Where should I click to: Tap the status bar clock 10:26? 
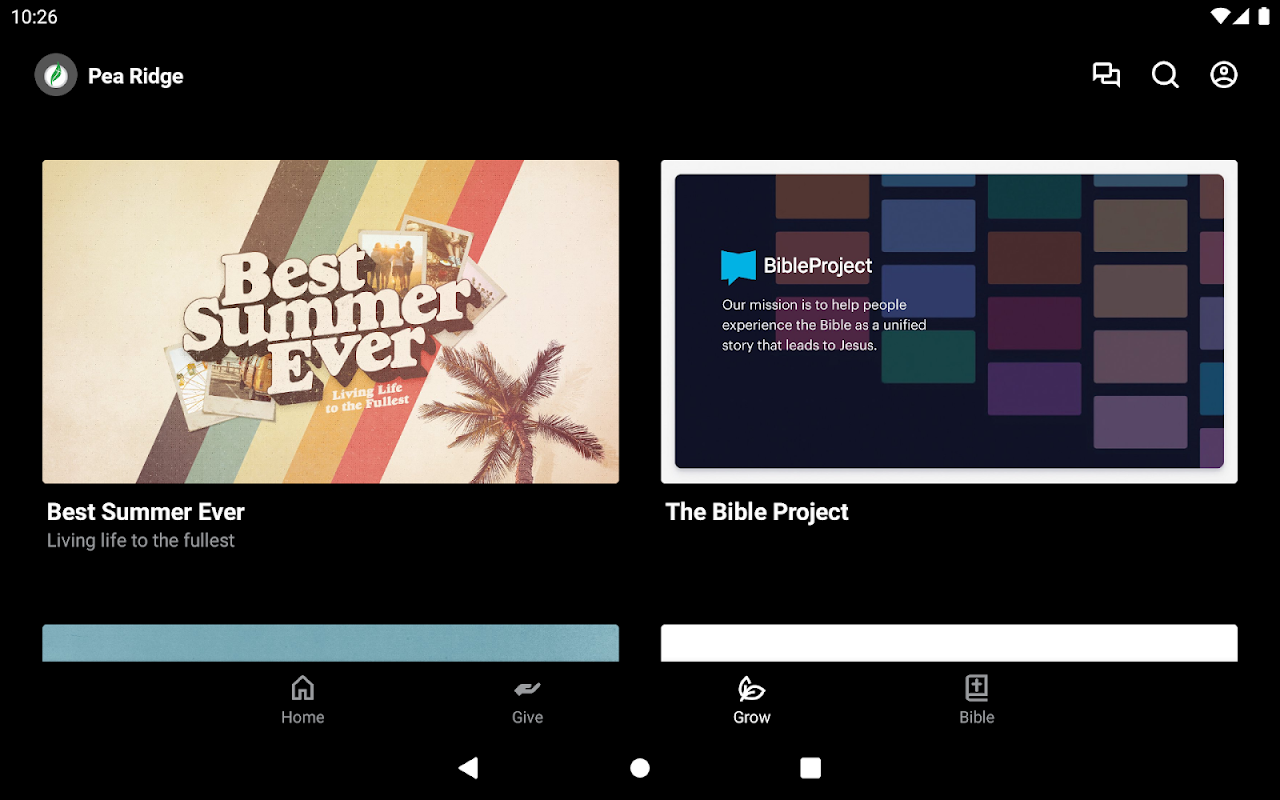(x=34, y=17)
